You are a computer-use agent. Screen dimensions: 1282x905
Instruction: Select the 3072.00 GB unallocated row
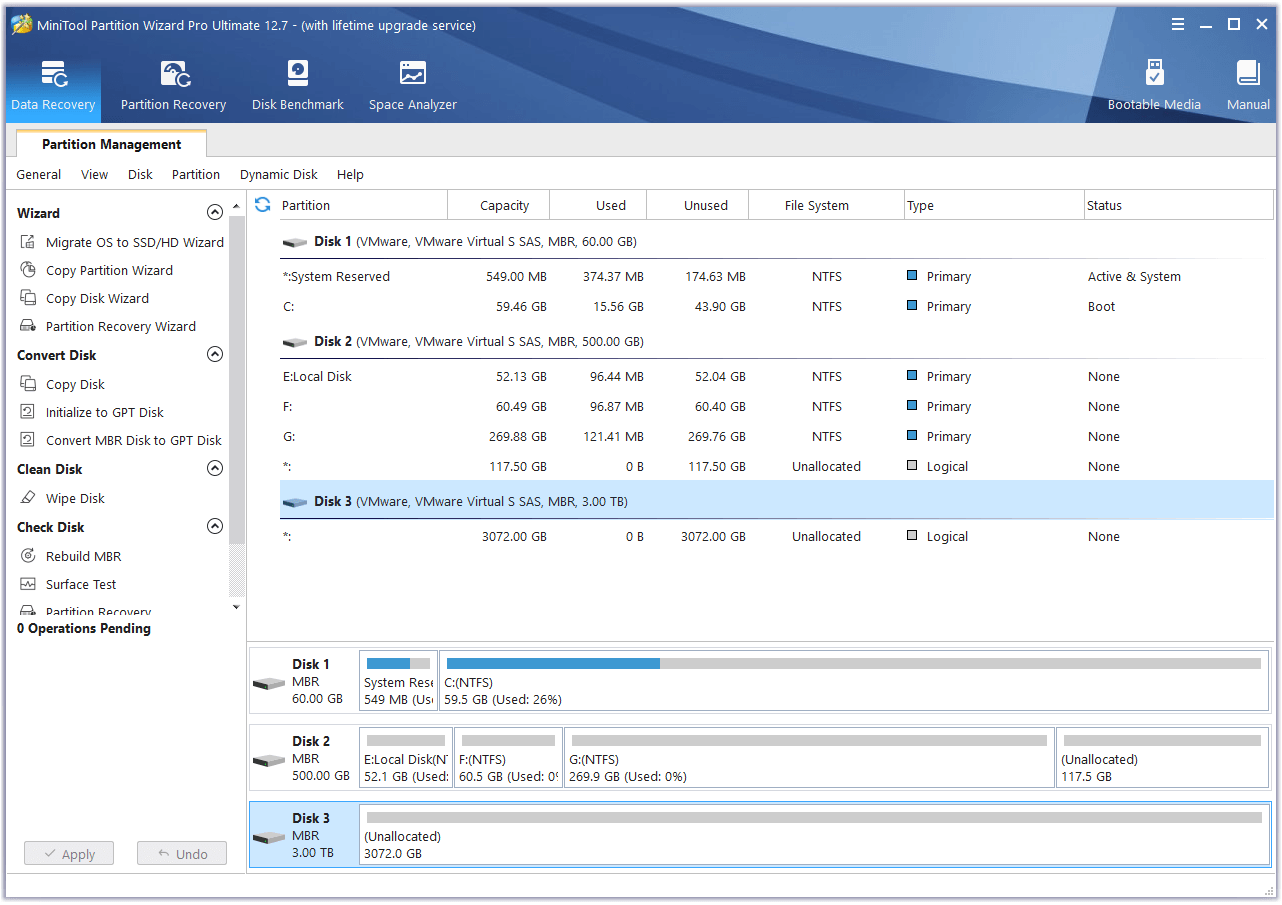pyautogui.click(x=777, y=537)
